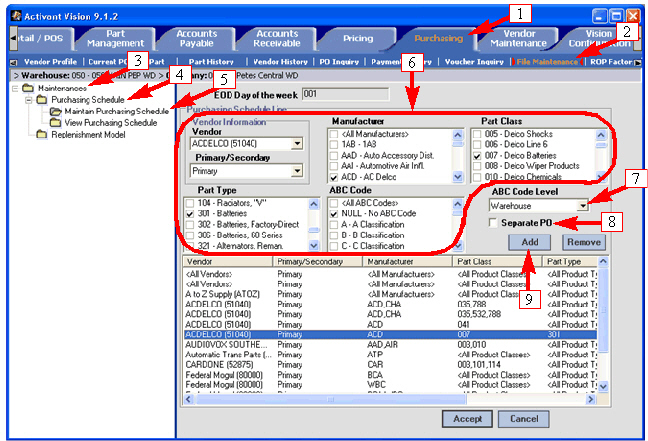Click the Purchasing Schedule folder icon

click(41, 100)
